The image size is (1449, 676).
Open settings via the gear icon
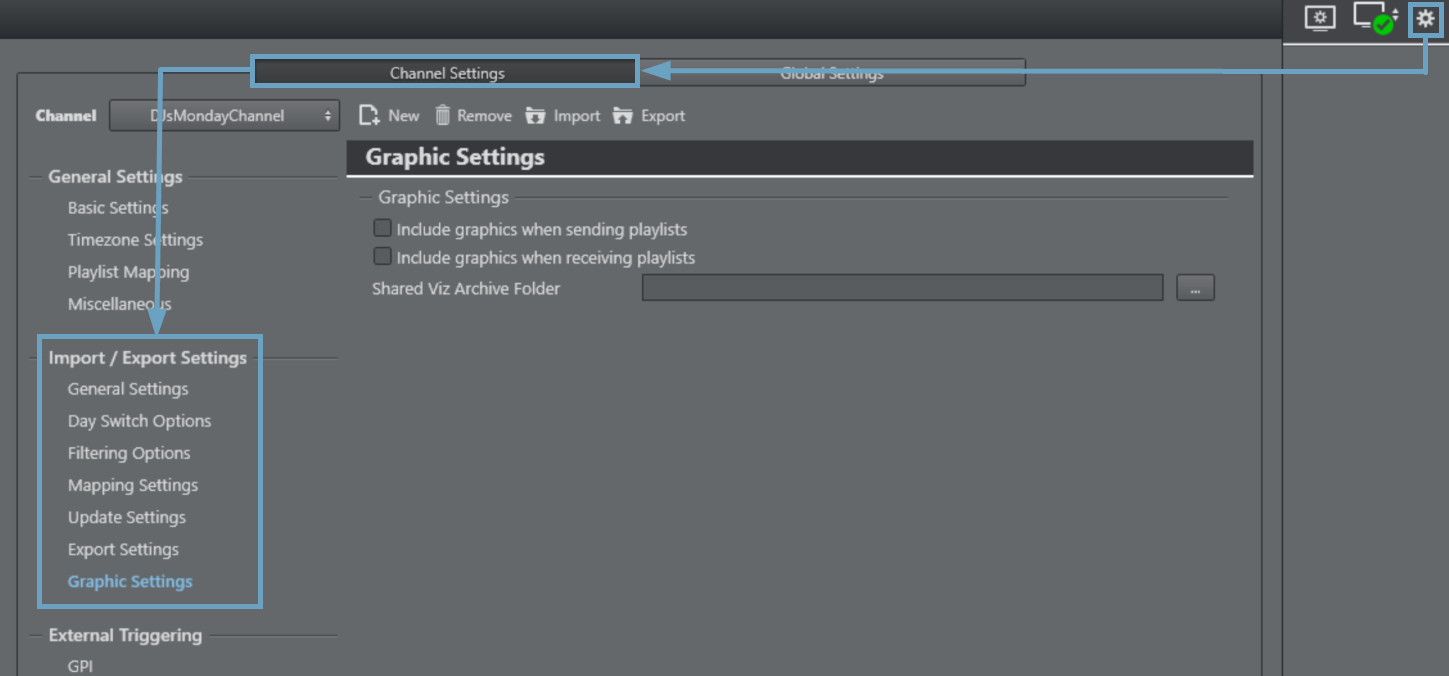(x=1425, y=19)
